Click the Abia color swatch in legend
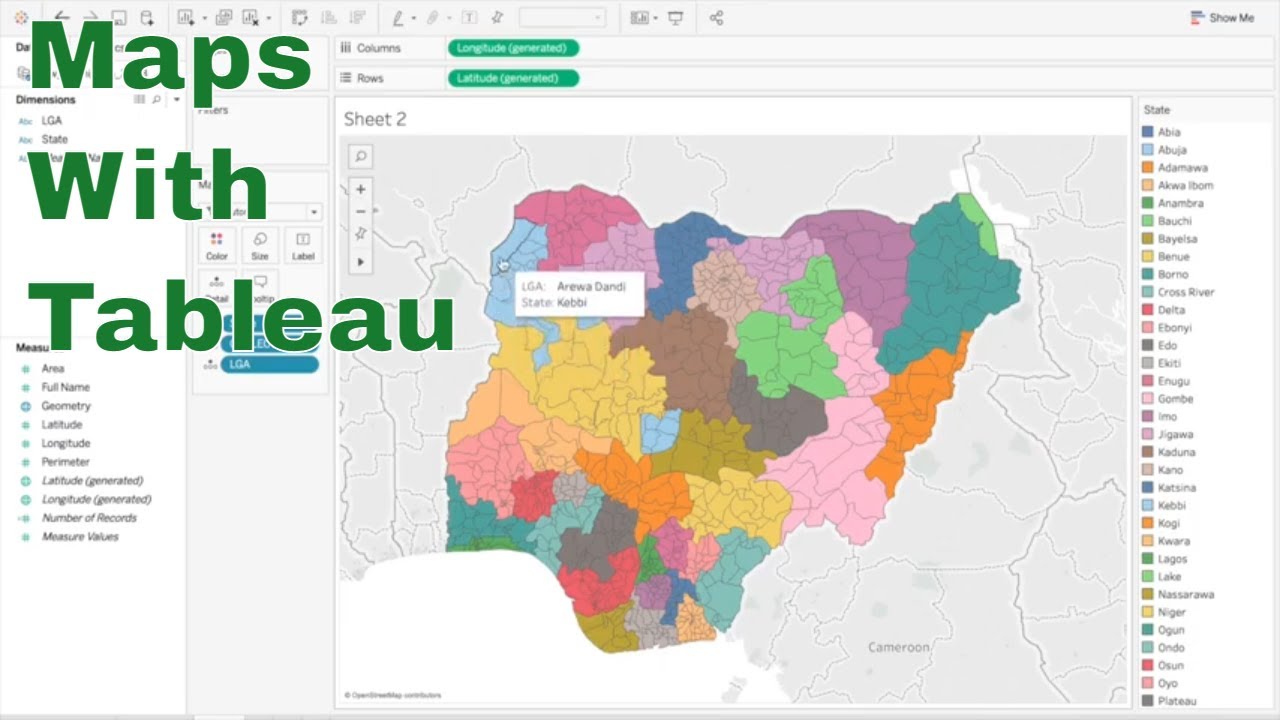The width and height of the screenshot is (1280, 720). (1148, 132)
